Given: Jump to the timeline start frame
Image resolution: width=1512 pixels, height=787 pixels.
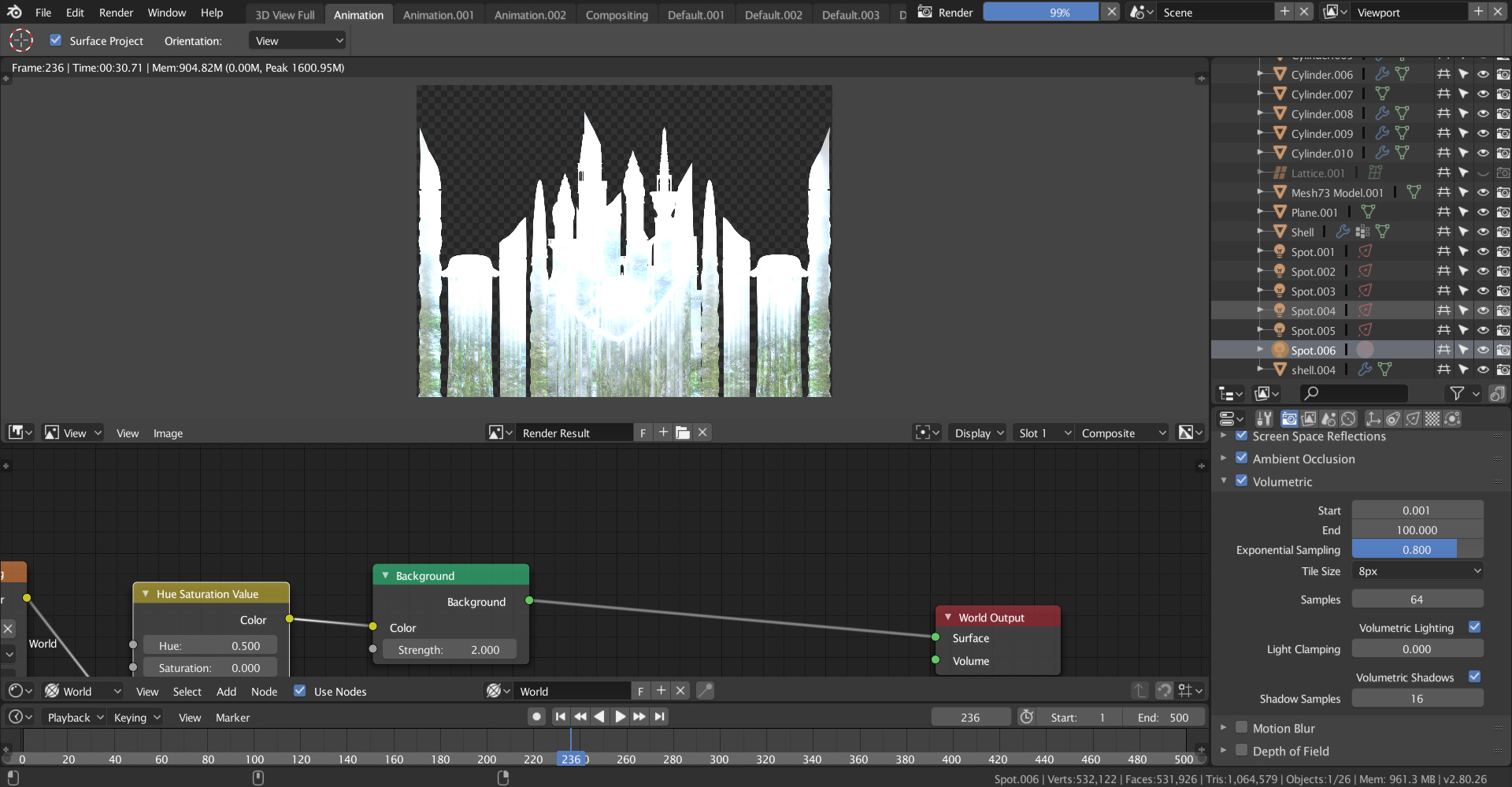Looking at the screenshot, I should (560, 717).
